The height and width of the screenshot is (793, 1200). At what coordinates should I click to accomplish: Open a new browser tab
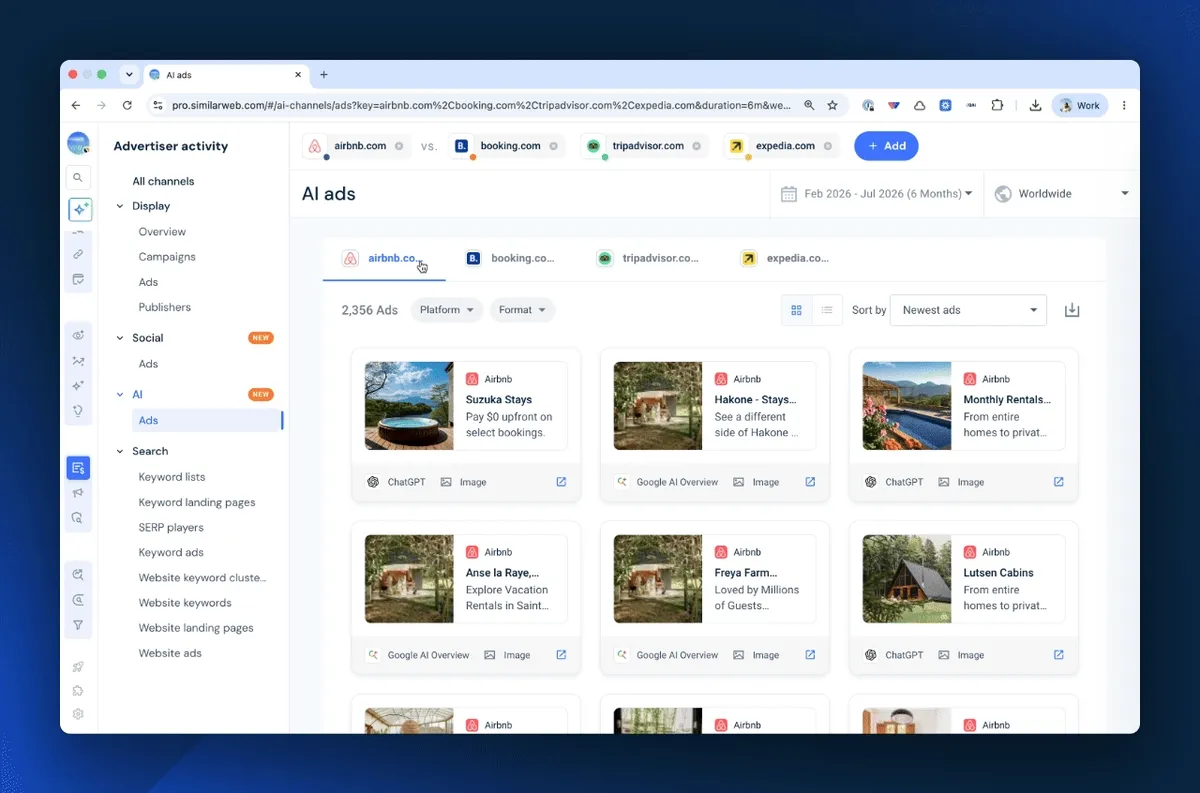[324, 75]
